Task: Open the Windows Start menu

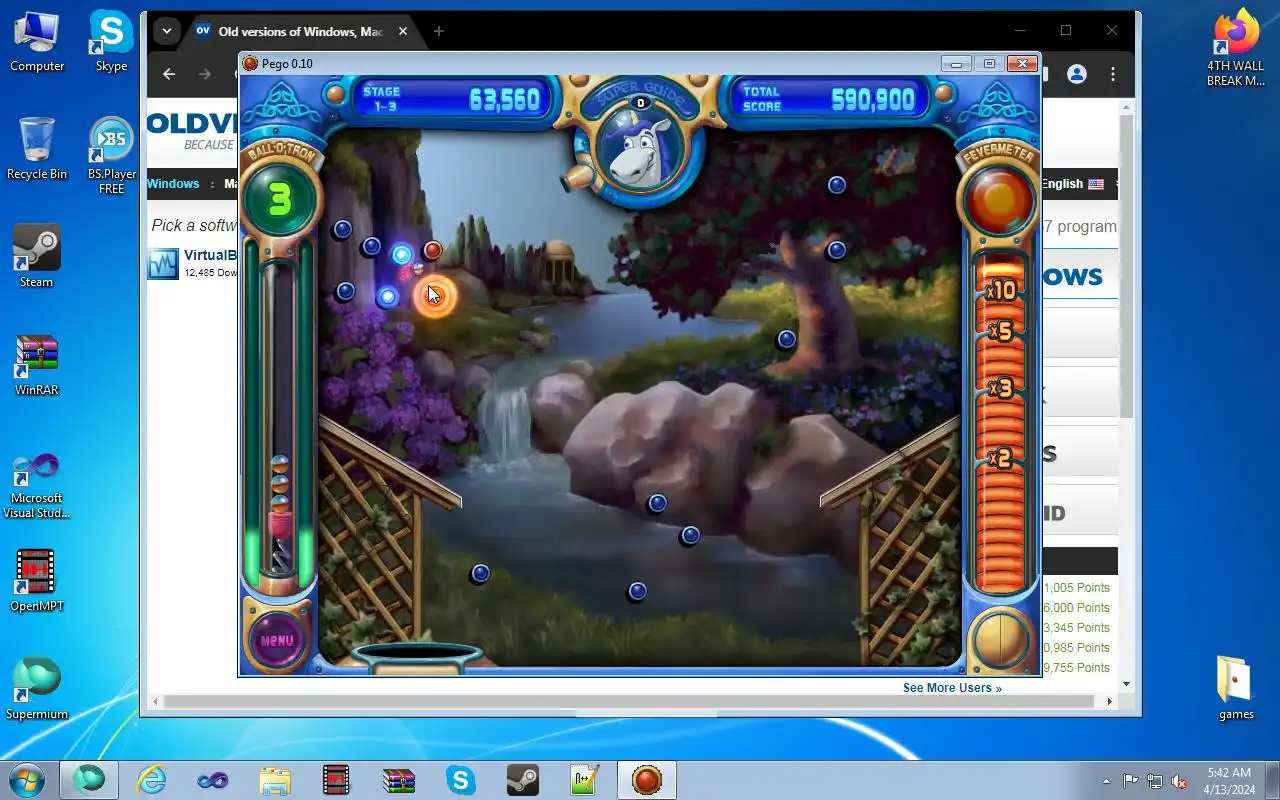Action: 27,779
